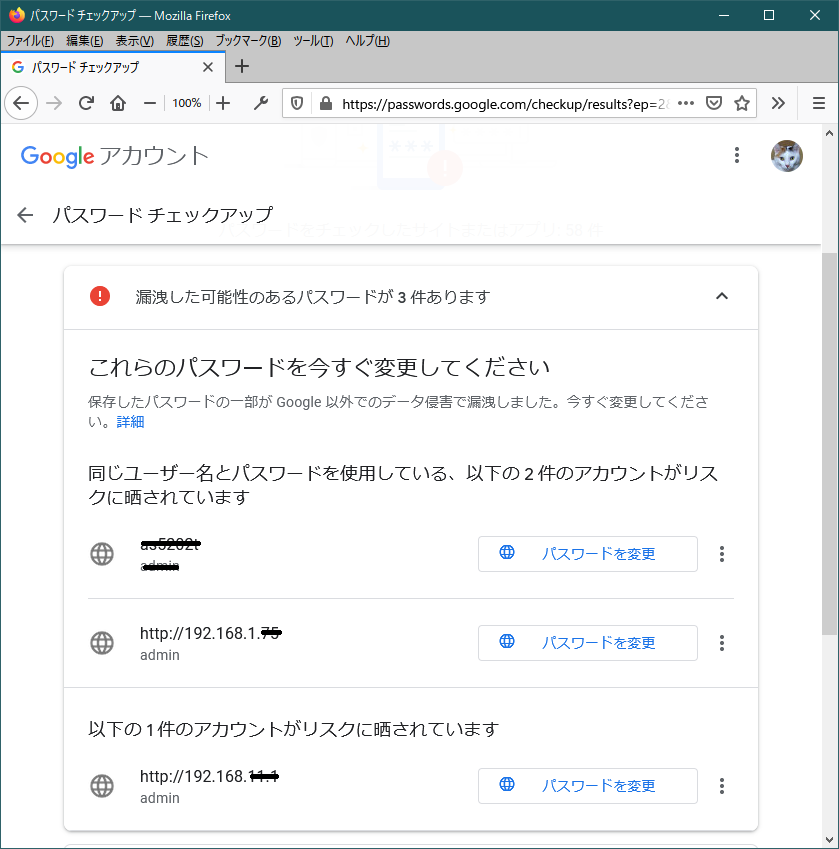
Task: Open the Firefox home page
Action: [x=118, y=103]
